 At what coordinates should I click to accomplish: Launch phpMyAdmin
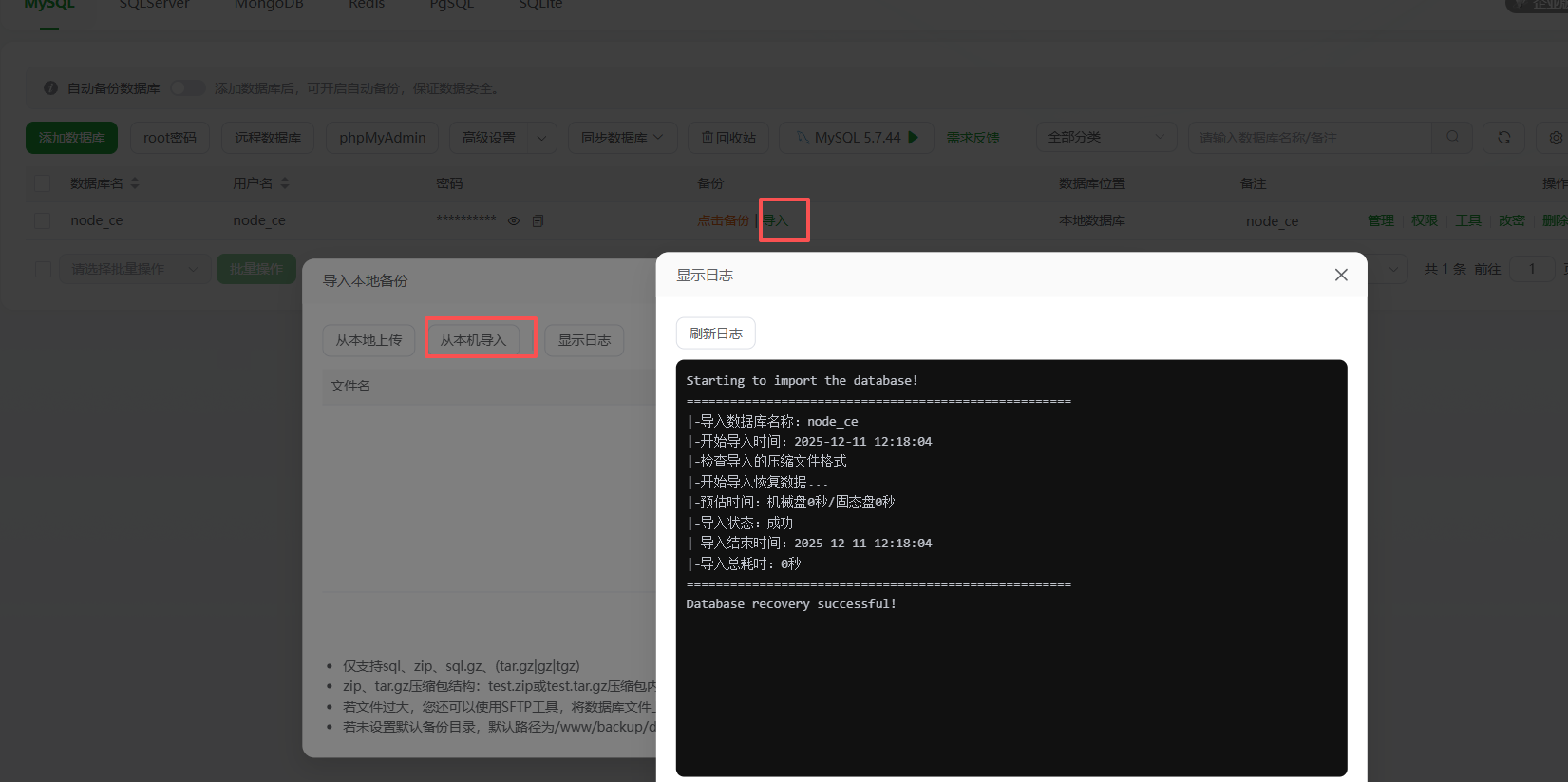[x=382, y=138]
